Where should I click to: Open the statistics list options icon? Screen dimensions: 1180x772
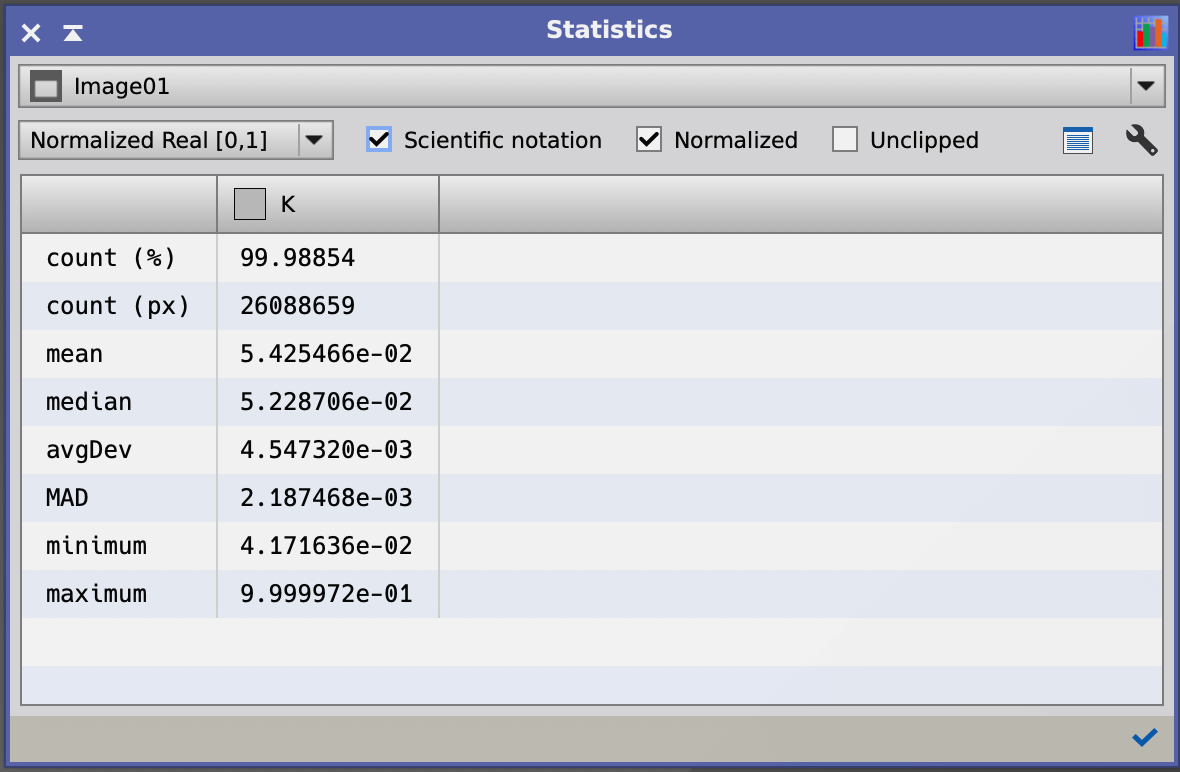point(1077,140)
